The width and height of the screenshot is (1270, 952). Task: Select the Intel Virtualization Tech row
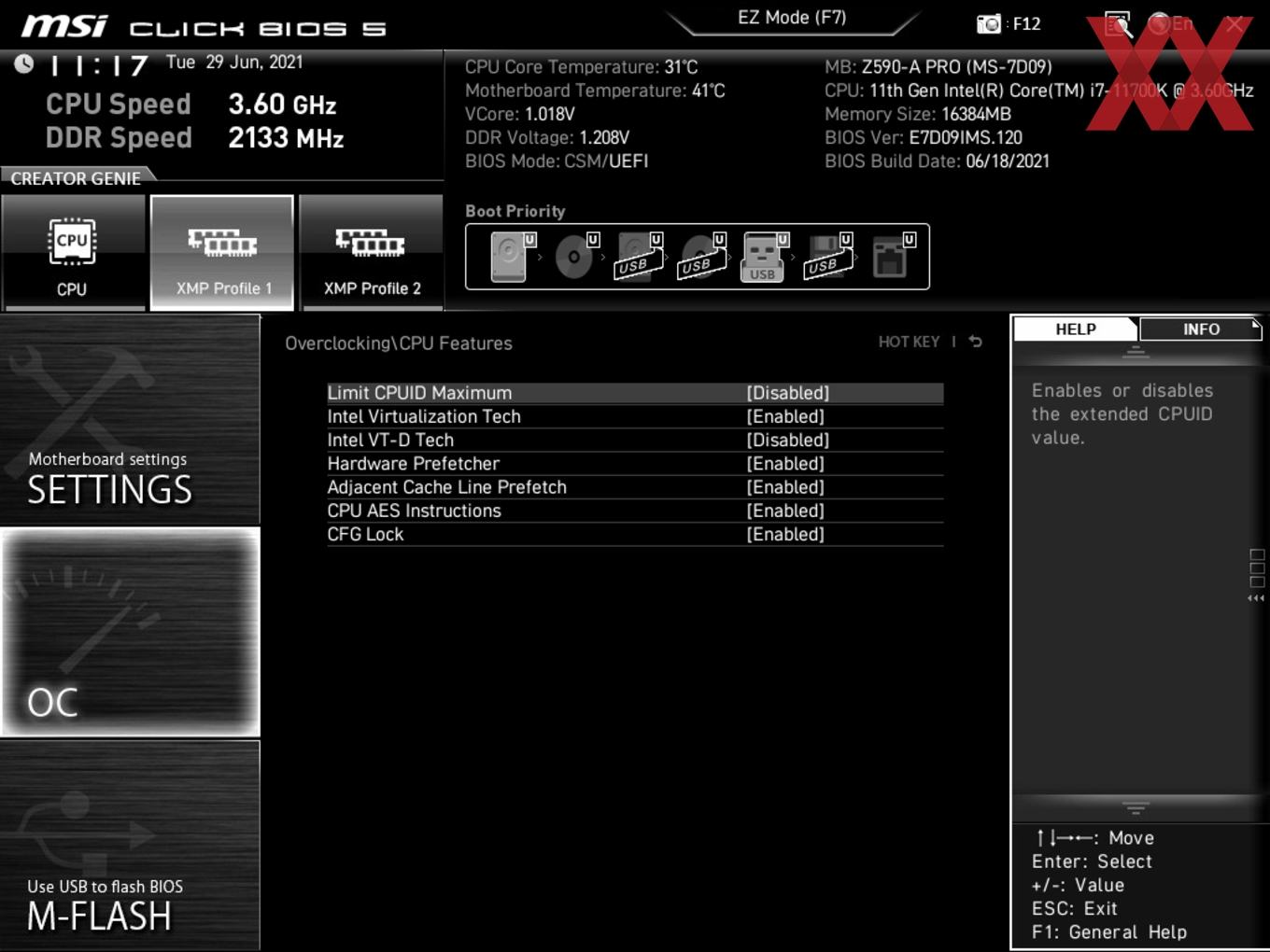click(x=635, y=416)
